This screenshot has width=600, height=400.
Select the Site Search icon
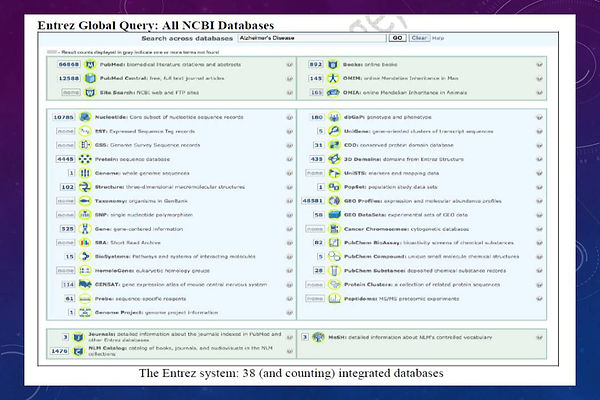(x=90, y=93)
